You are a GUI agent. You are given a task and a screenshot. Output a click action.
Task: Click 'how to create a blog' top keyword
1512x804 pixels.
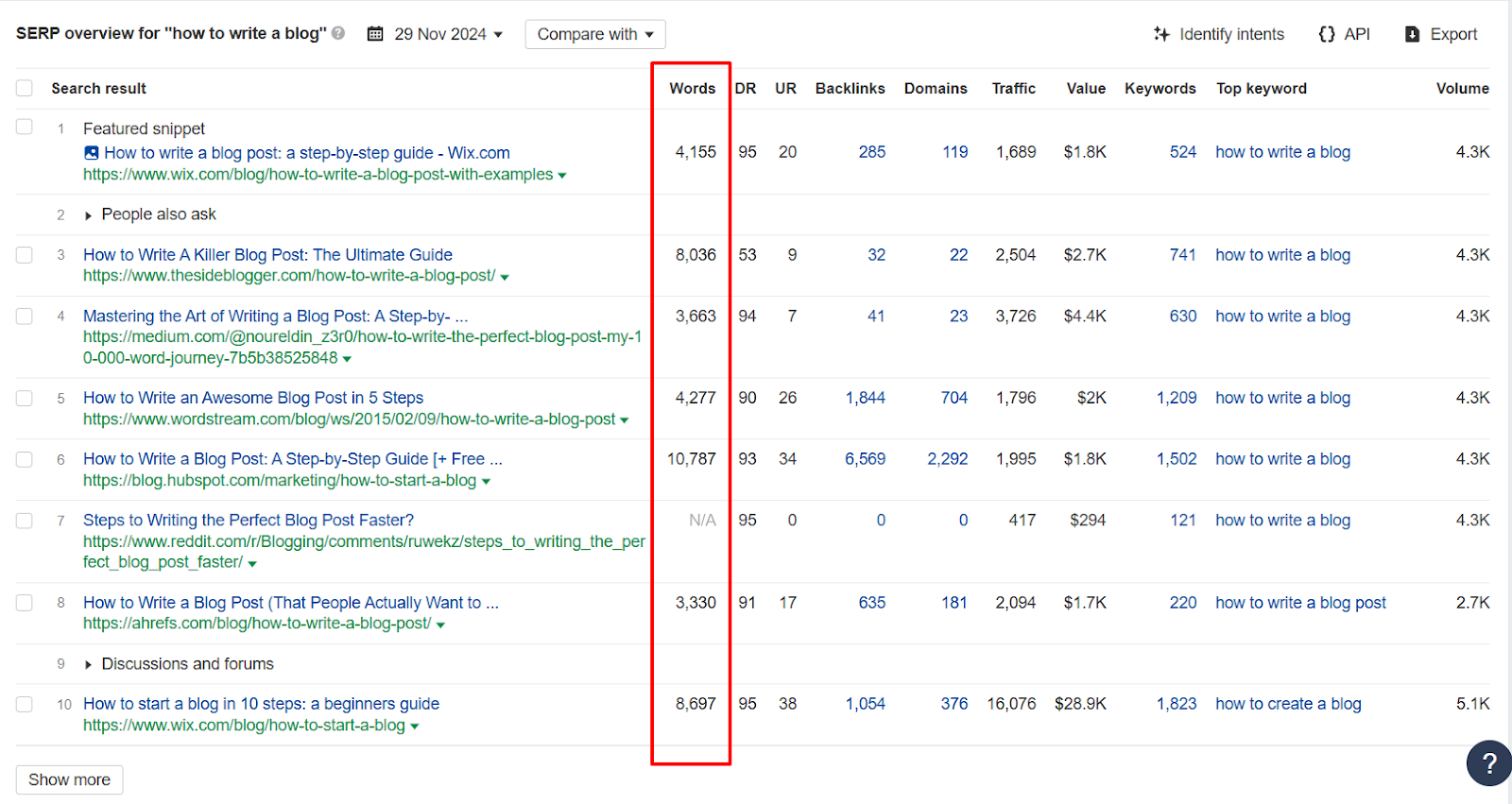(x=1288, y=704)
